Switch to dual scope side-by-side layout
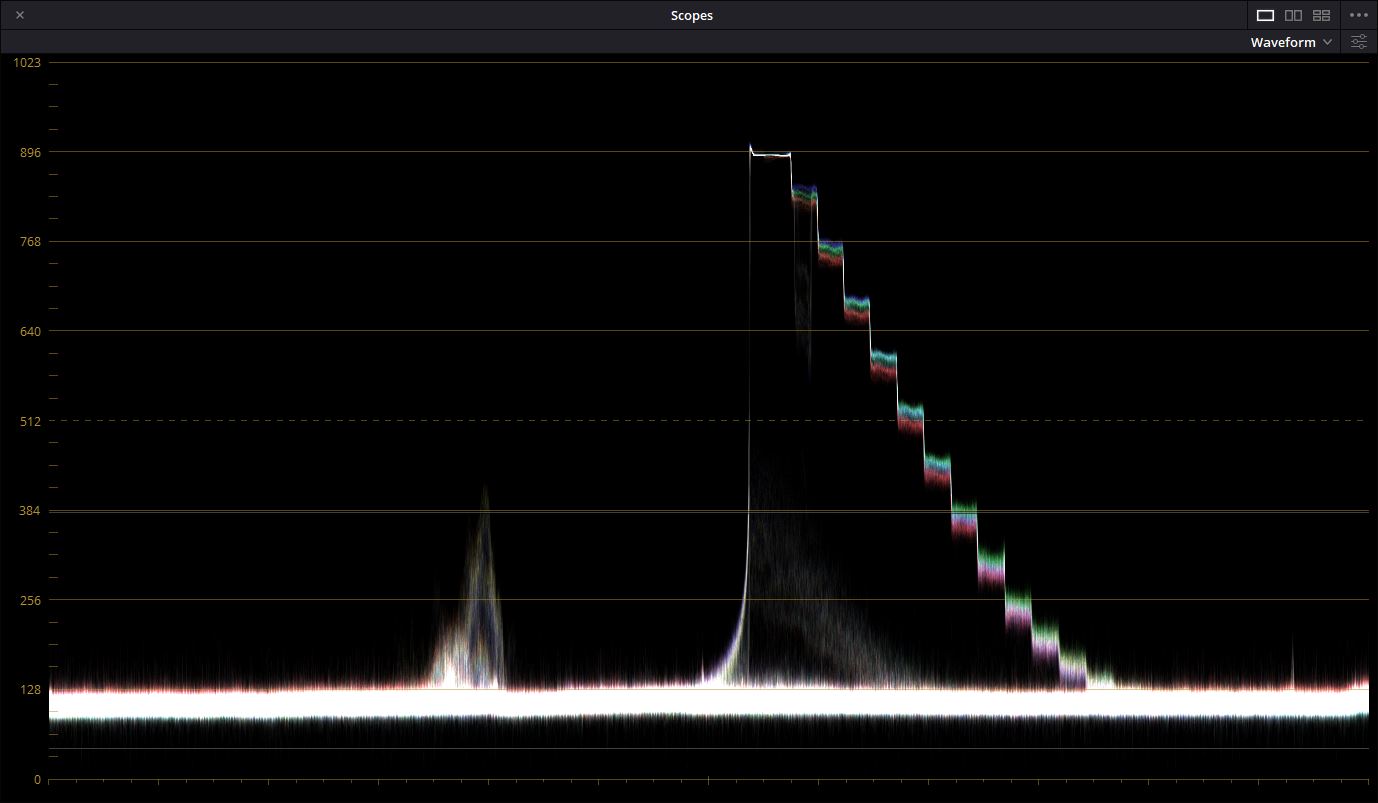 tap(1293, 15)
